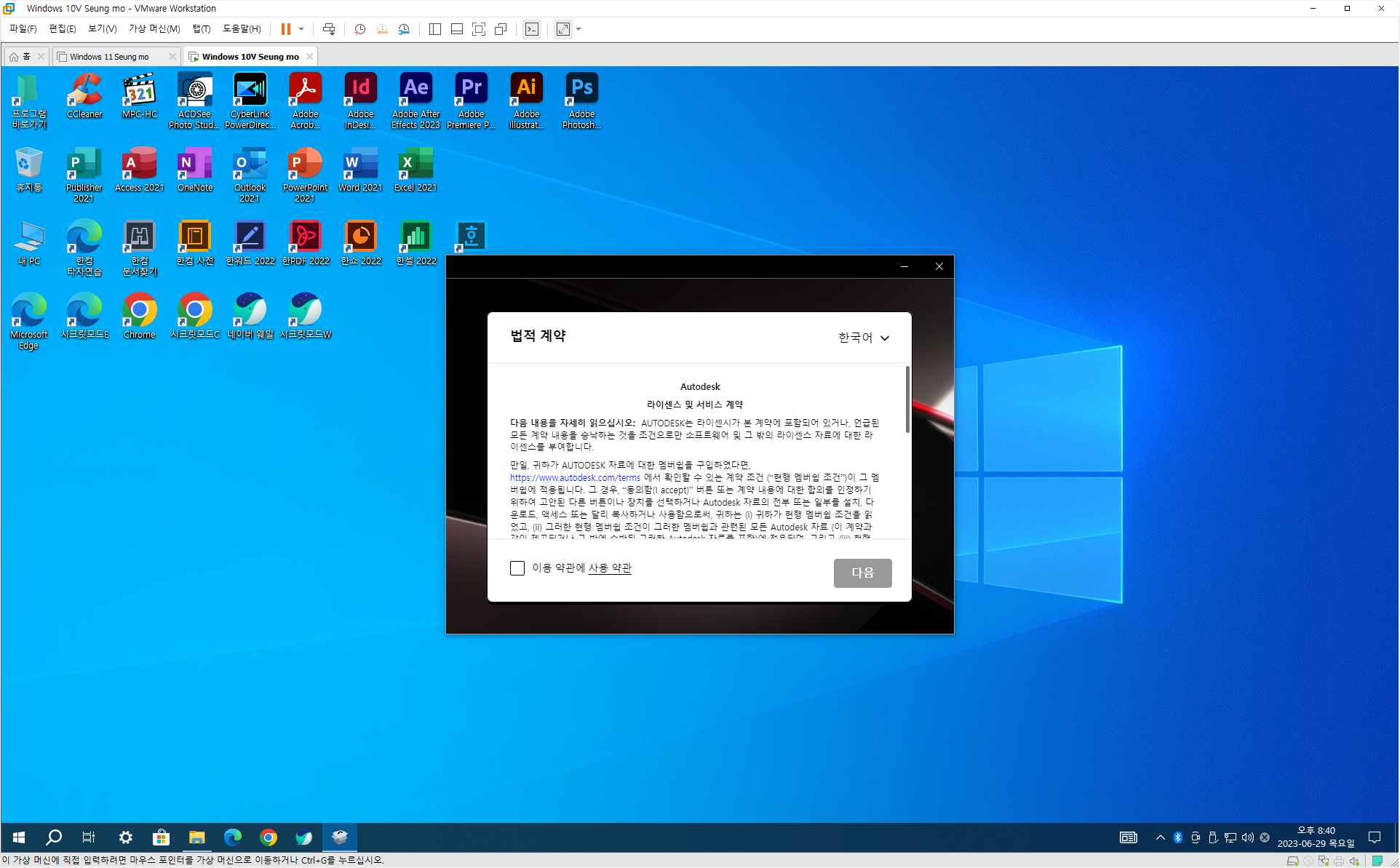The height and width of the screenshot is (868, 1400).
Task: Click the 다음 button in installer
Action: click(x=862, y=573)
